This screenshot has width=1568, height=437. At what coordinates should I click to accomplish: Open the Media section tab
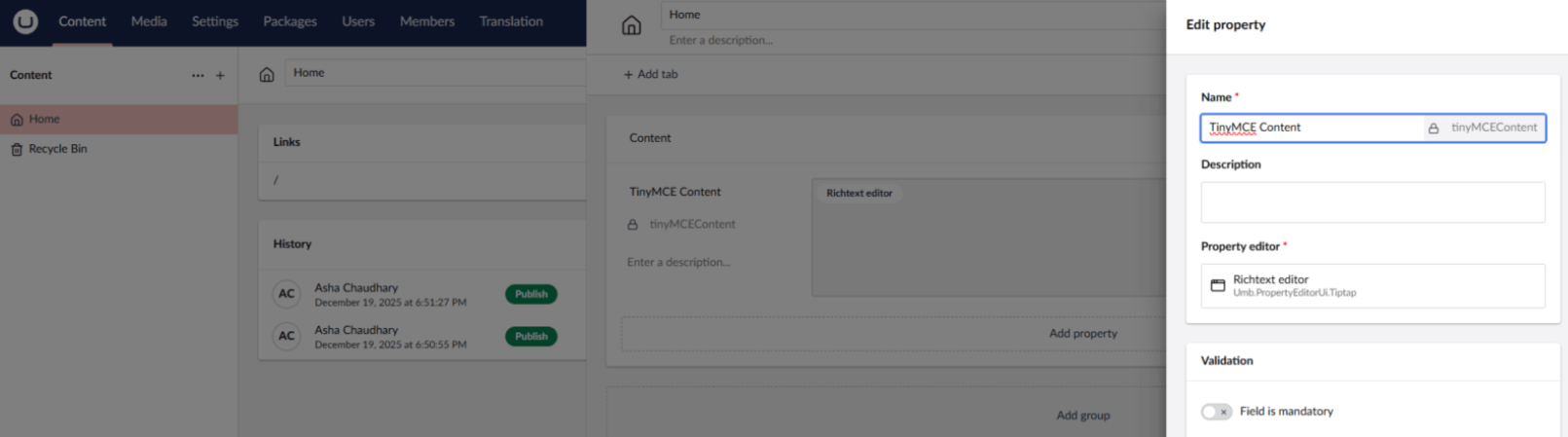(x=149, y=21)
